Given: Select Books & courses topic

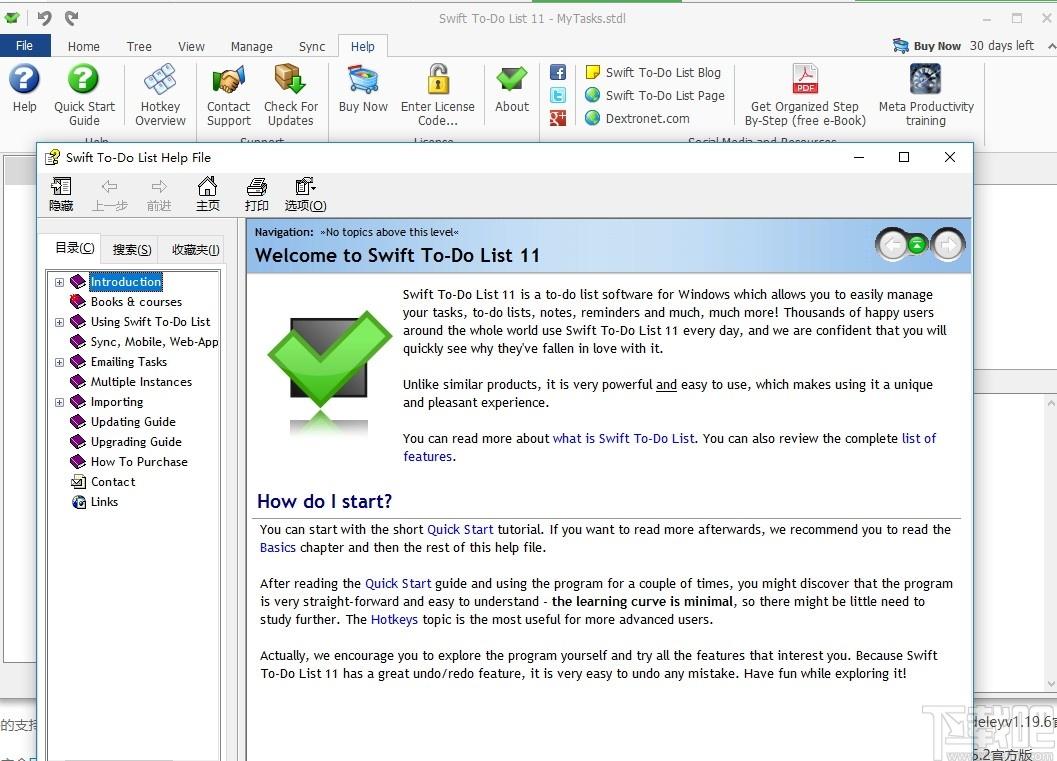Looking at the screenshot, I should click(x=136, y=302).
